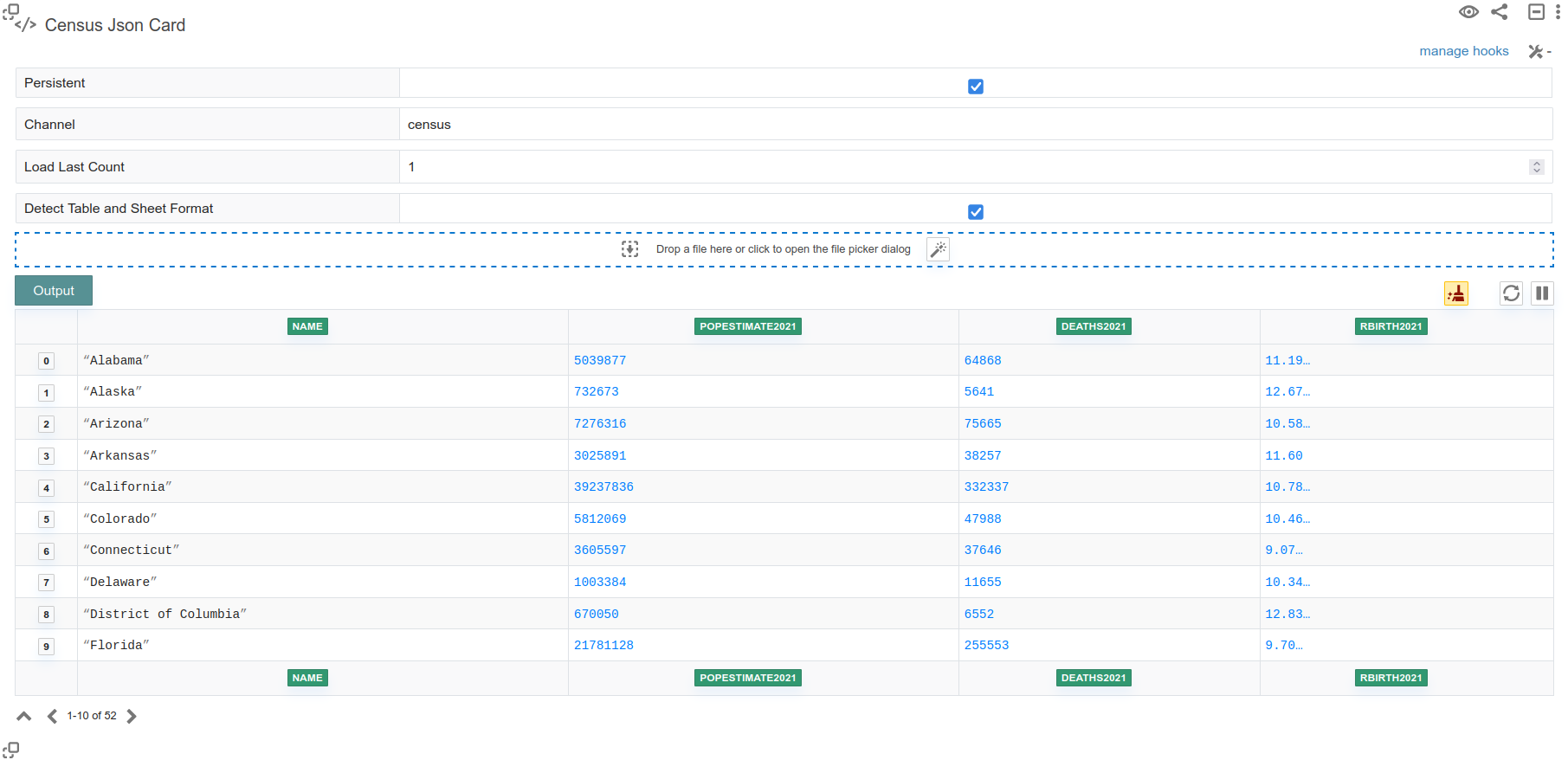Click birth rate value 11.60
Screen dimensions: 1568x760
[1284, 455]
